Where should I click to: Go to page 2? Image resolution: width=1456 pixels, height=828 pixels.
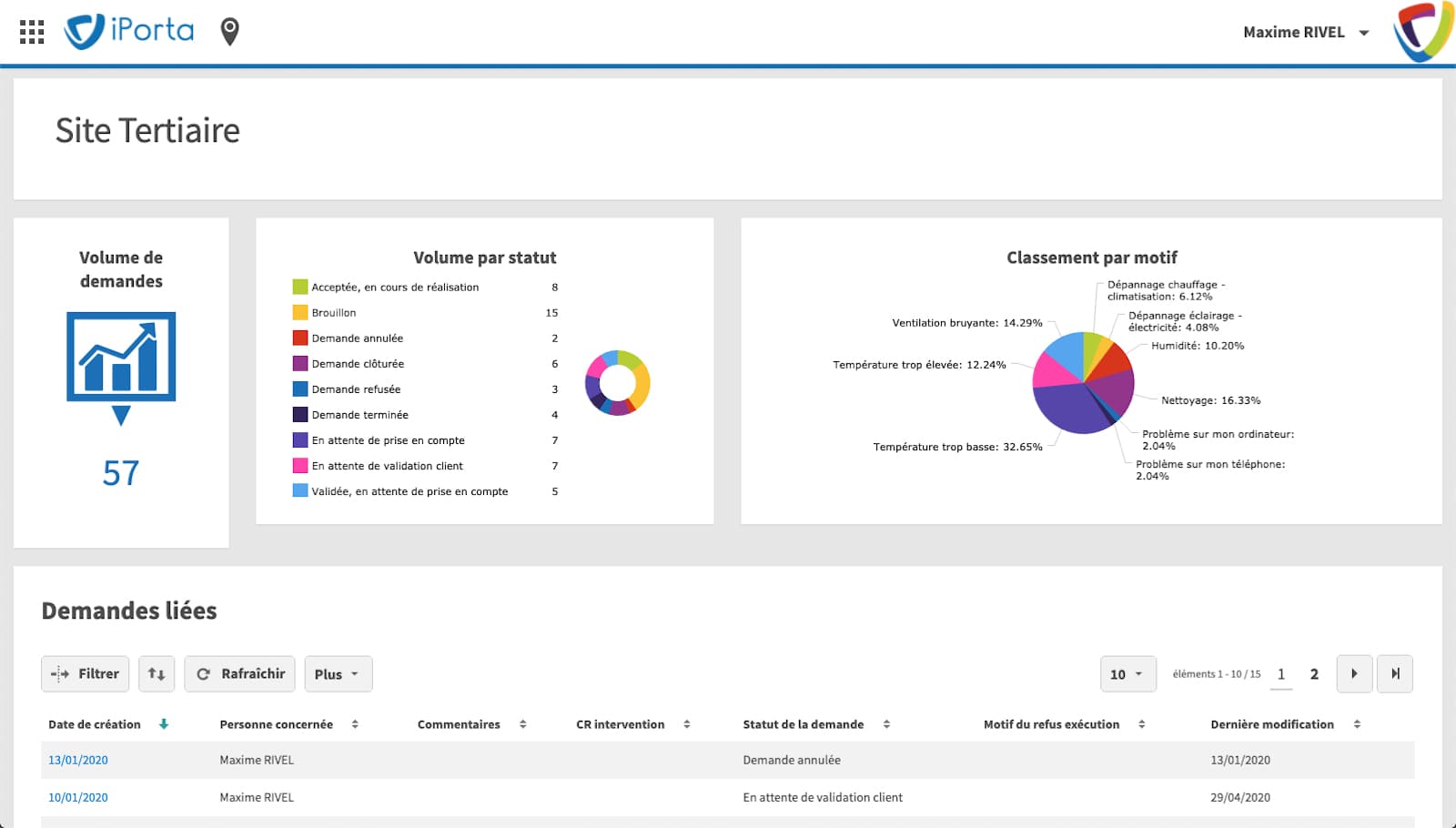click(1314, 674)
